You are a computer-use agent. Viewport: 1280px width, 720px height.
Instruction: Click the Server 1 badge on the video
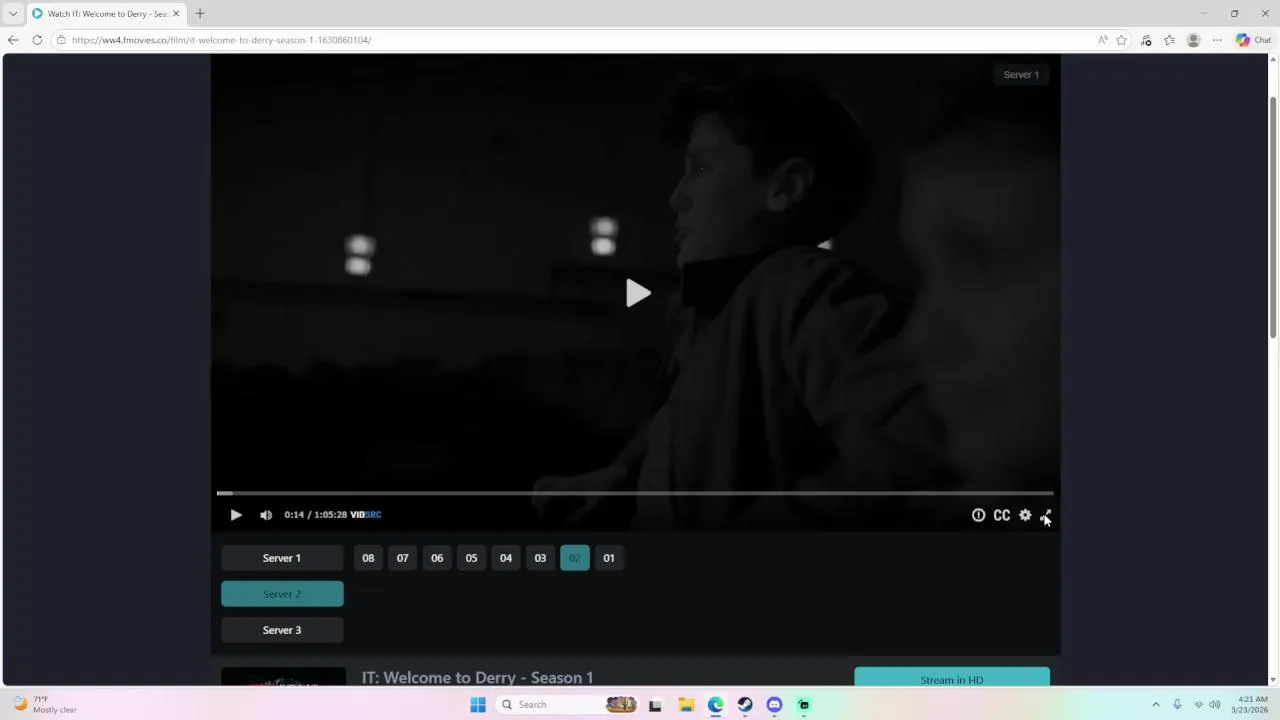pos(1021,75)
